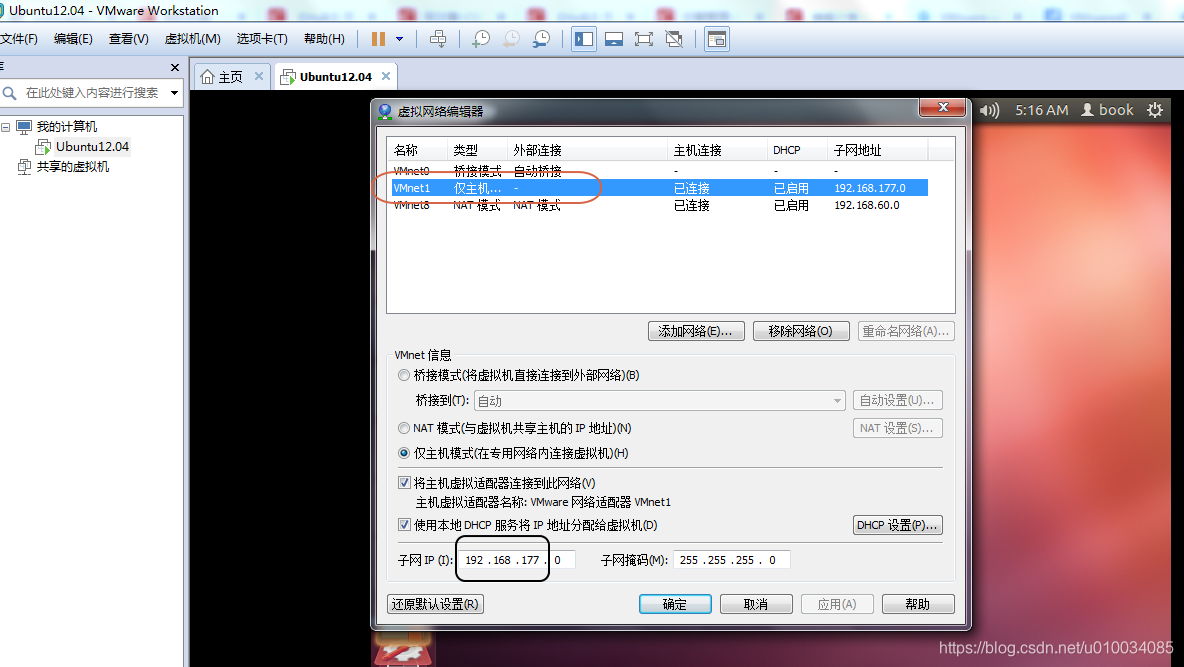Select the VMnet1 row in network list
The image size is (1184, 667).
659,188
